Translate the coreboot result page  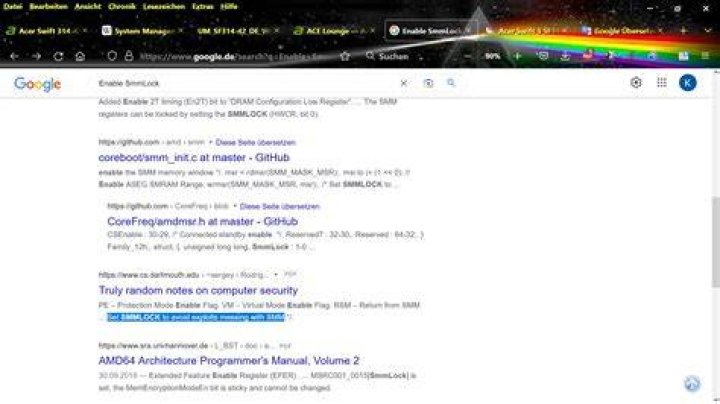(x=255, y=142)
